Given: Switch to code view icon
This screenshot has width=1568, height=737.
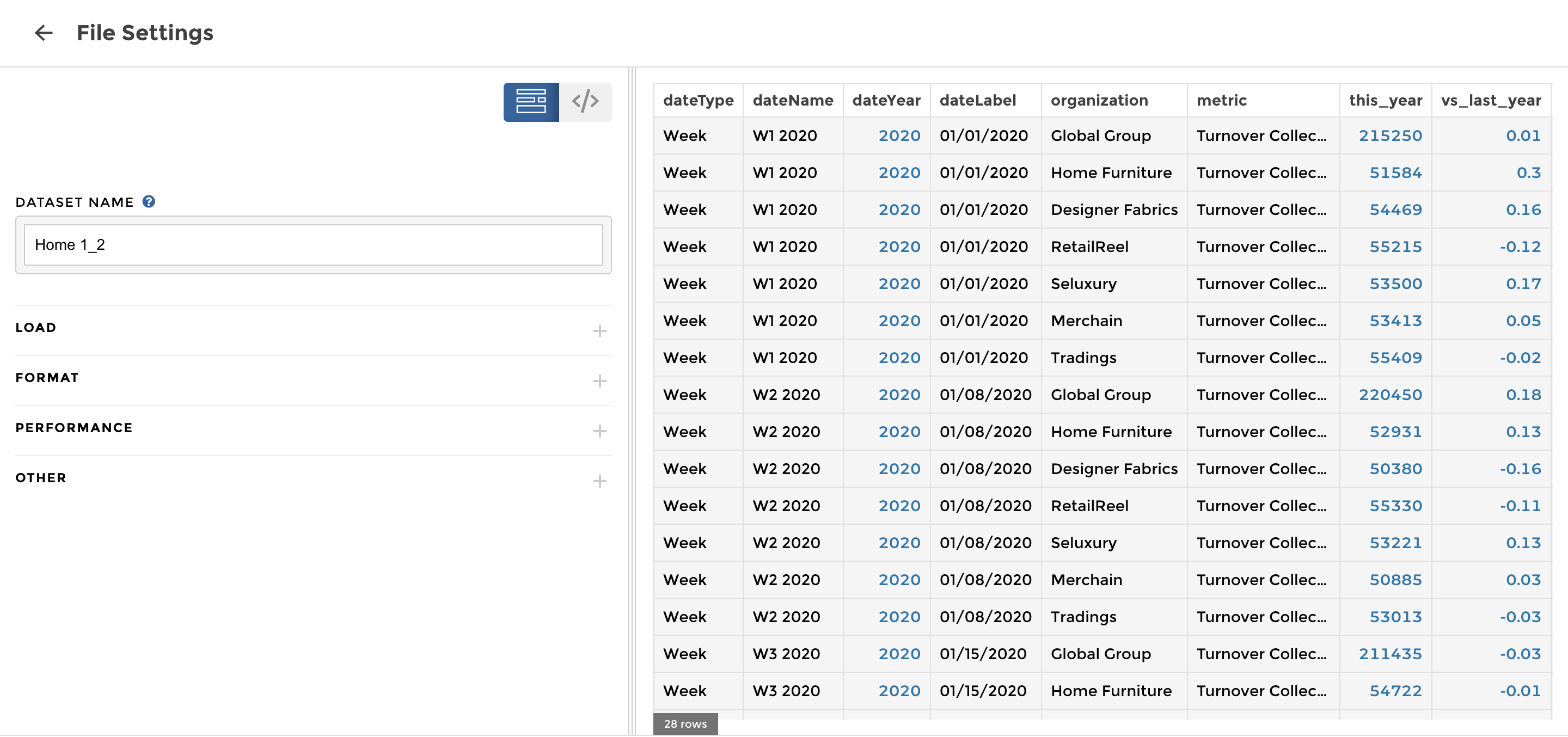Looking at the screenshot, I should click(585, 102).
